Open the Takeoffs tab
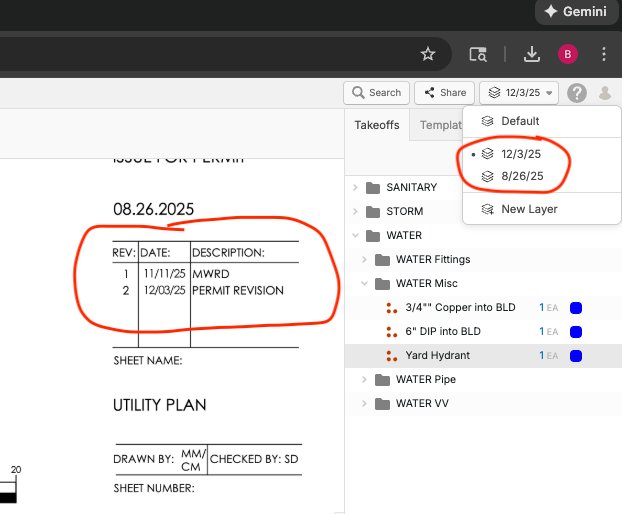The width and height of the screenshot is (622, 514). (377, 125)
